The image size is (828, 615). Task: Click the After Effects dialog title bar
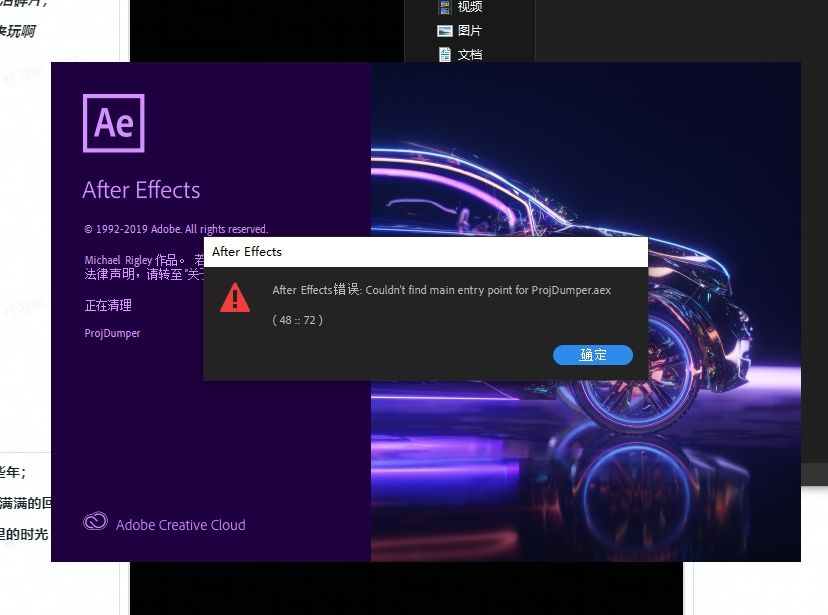[x=426, y=252]
